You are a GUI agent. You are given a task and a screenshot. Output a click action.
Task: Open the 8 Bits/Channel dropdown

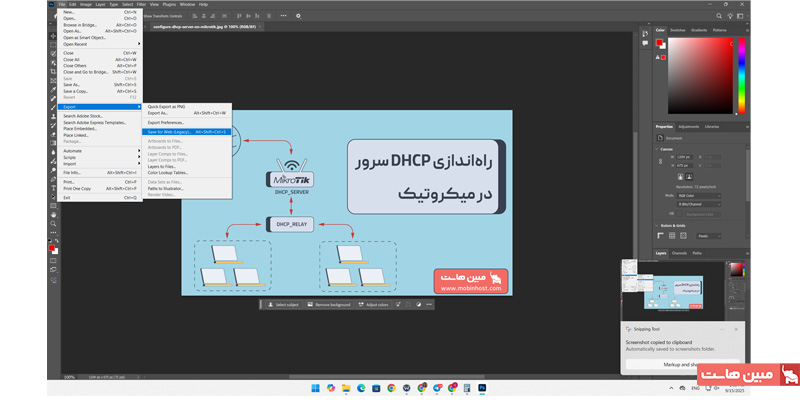(x=699, y=204)
